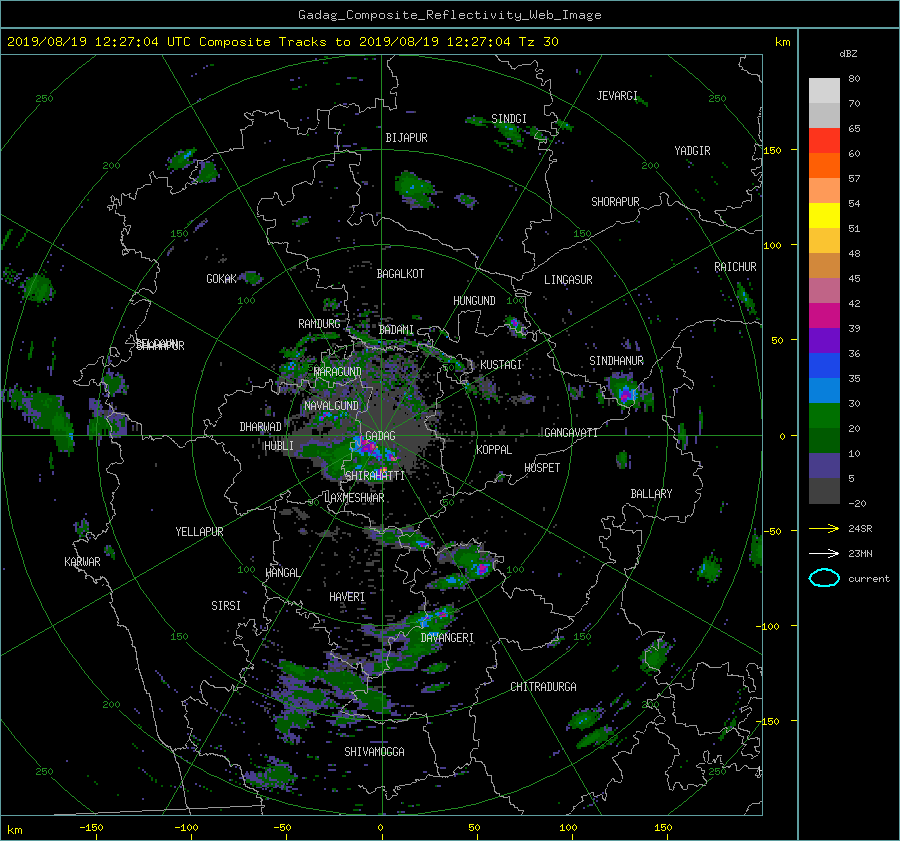Click the 'DAVANGERI' city label
The image size is (900, 841).
[x=447, y=638]
